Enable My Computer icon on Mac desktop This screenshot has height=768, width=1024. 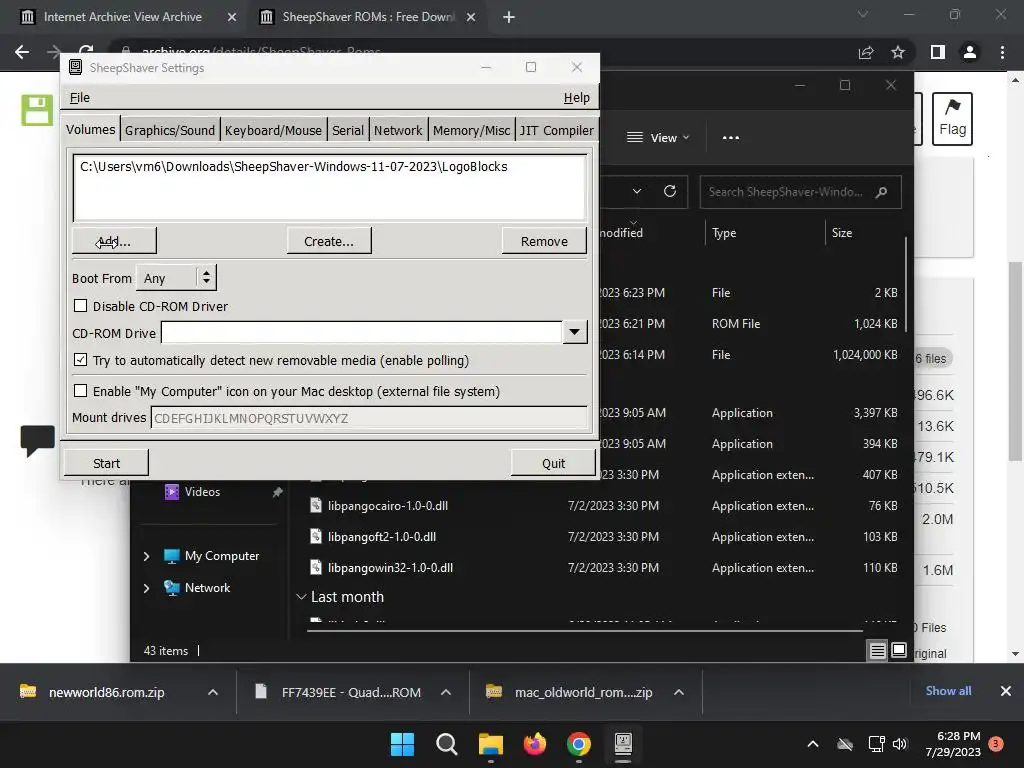80,391
